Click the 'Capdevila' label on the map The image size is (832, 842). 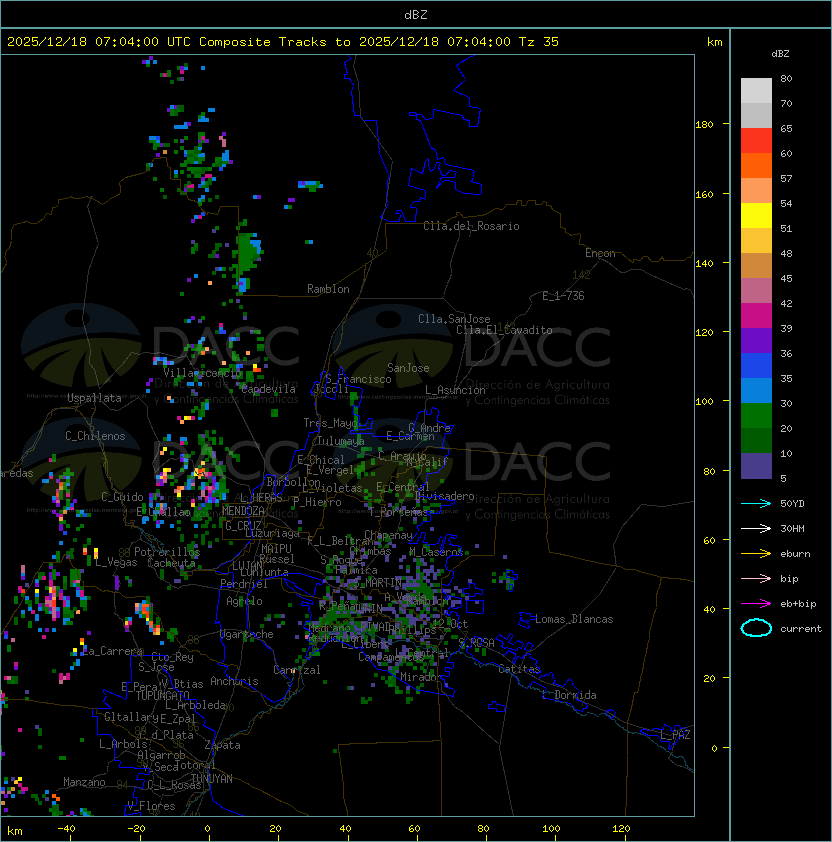(268, 389)
